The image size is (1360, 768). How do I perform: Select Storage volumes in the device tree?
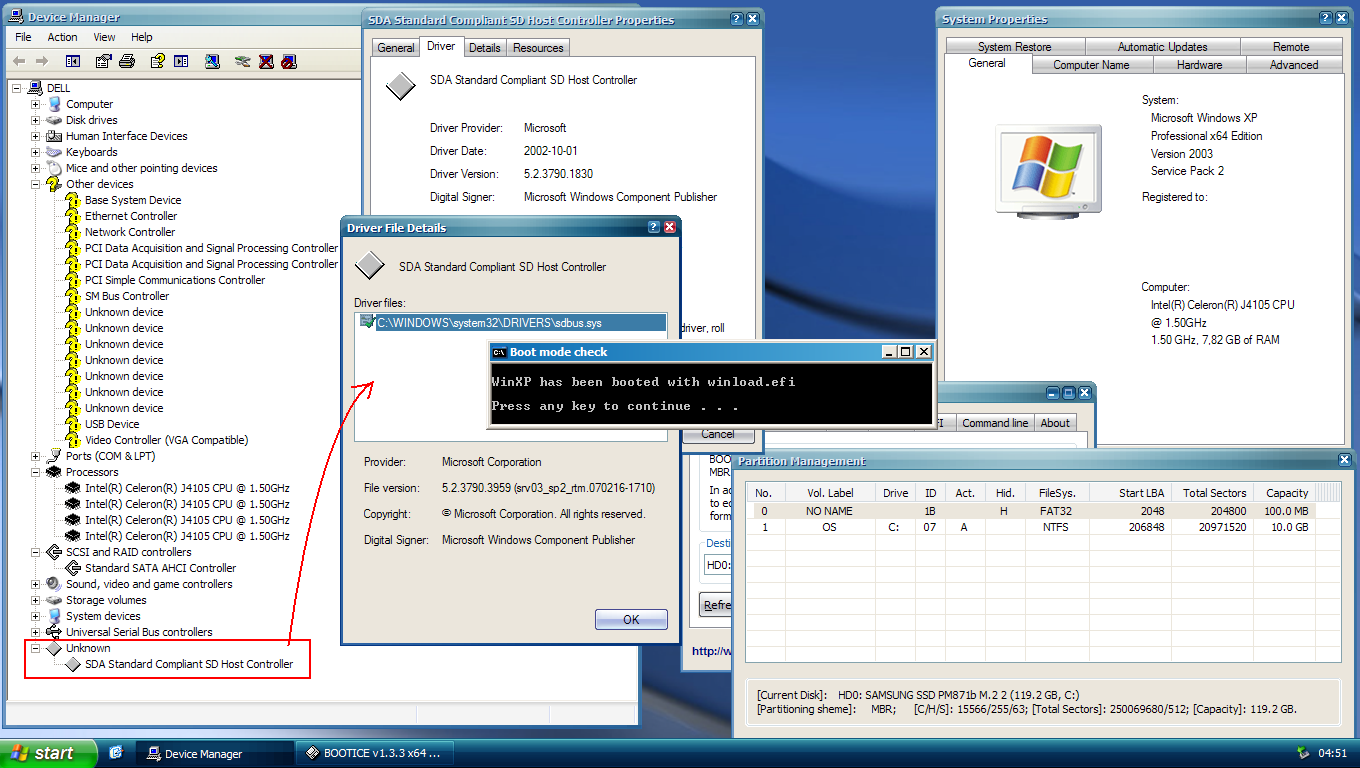click(x=106, y=600)
